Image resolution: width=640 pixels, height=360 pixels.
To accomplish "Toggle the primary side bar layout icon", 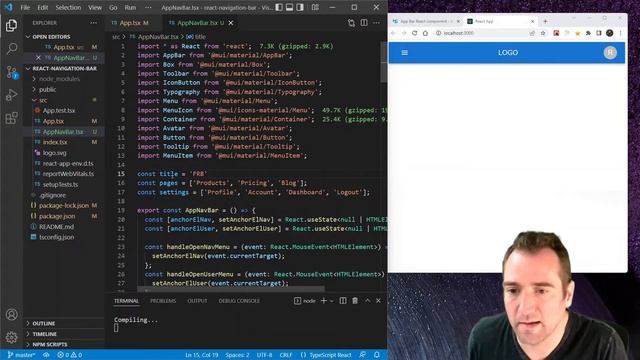I will coord(279,7).
